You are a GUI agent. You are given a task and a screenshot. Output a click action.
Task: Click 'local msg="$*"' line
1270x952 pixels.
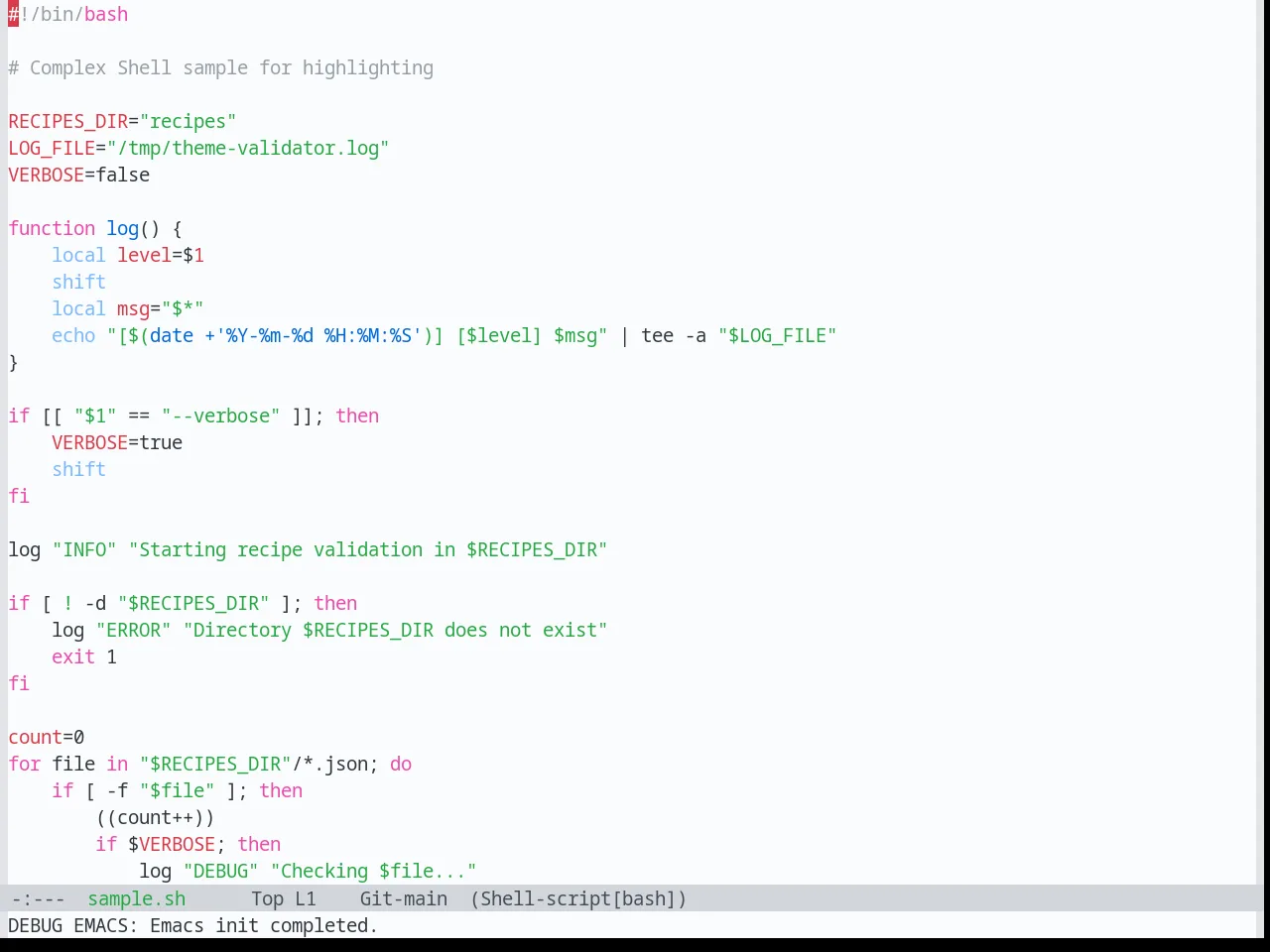(x=128, y=309)
